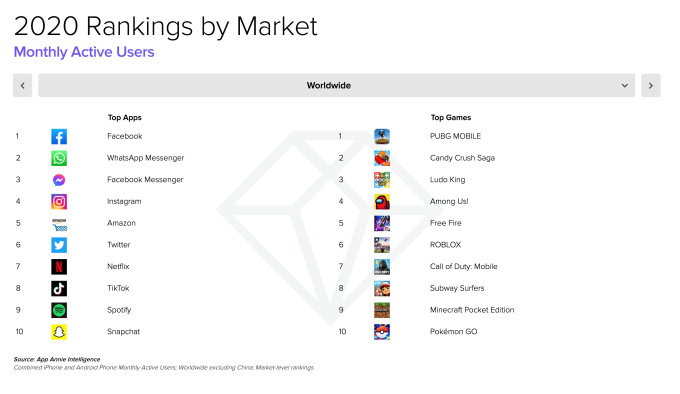Click the Facebook Messenger app name
Image resolution: width=680 pixels, height=394 pixels.
tap(145, 179)
